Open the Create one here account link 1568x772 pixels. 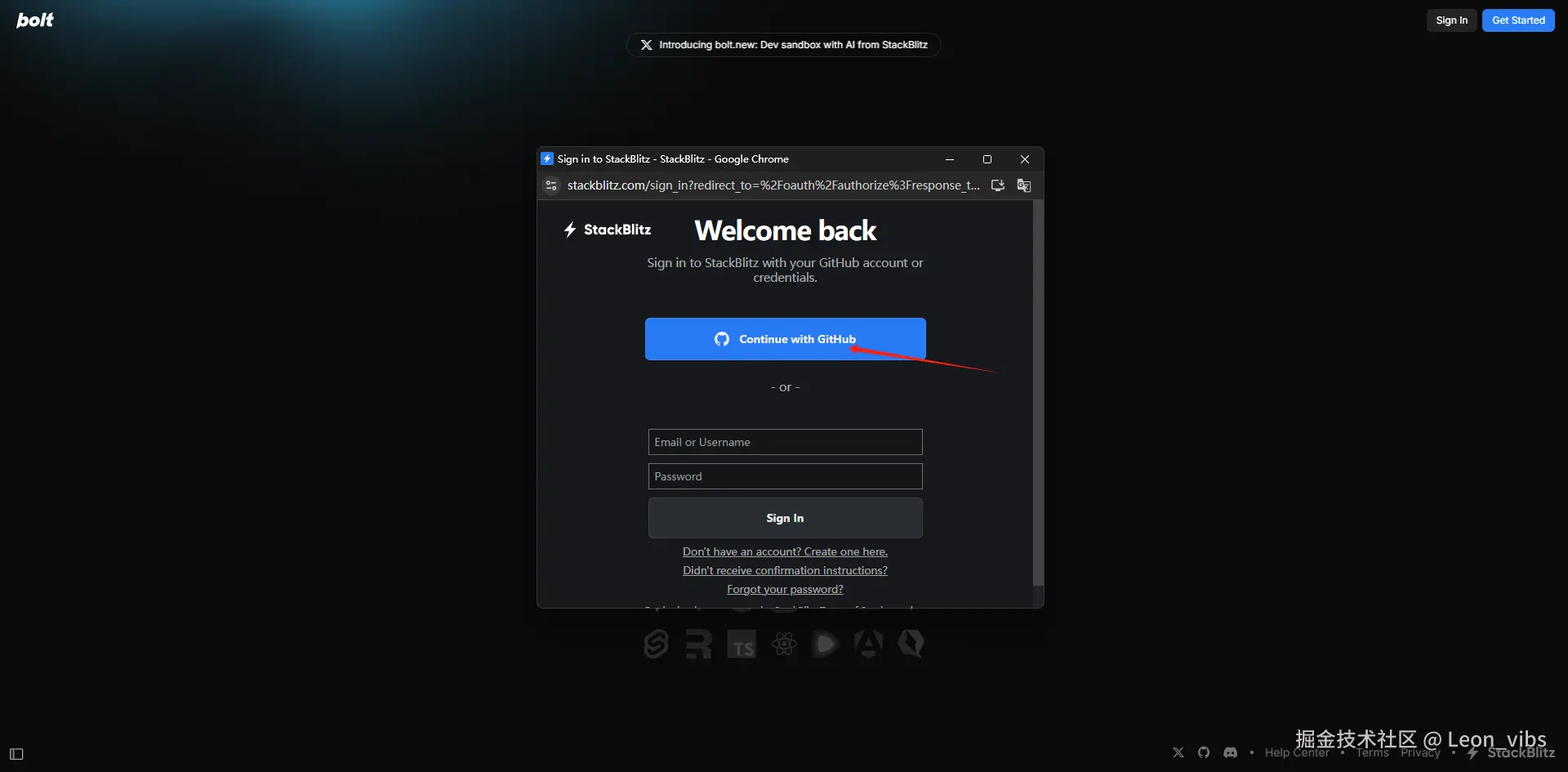[x=785, y=551]
